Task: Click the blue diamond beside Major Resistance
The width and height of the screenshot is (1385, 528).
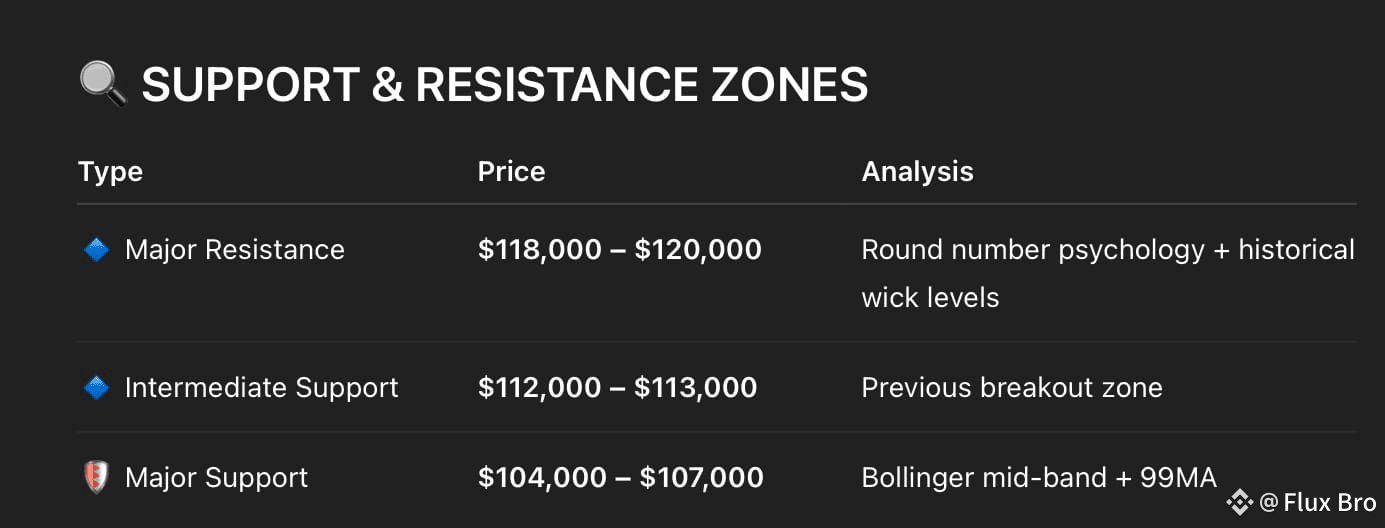Action: [x=95, y=249]
